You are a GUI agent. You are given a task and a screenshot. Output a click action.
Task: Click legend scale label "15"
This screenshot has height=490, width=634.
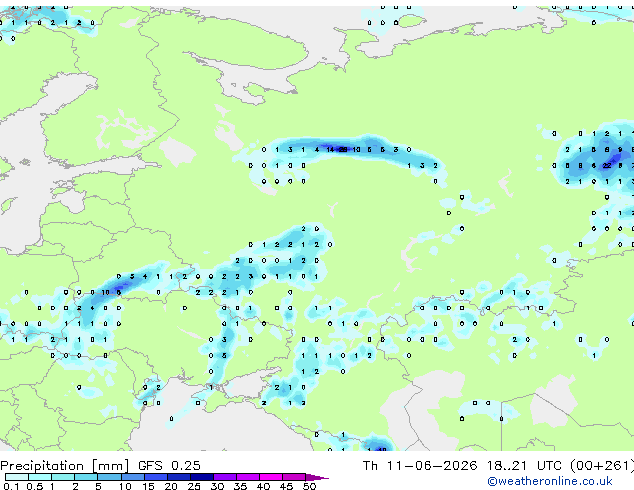(x=148, y=486)
